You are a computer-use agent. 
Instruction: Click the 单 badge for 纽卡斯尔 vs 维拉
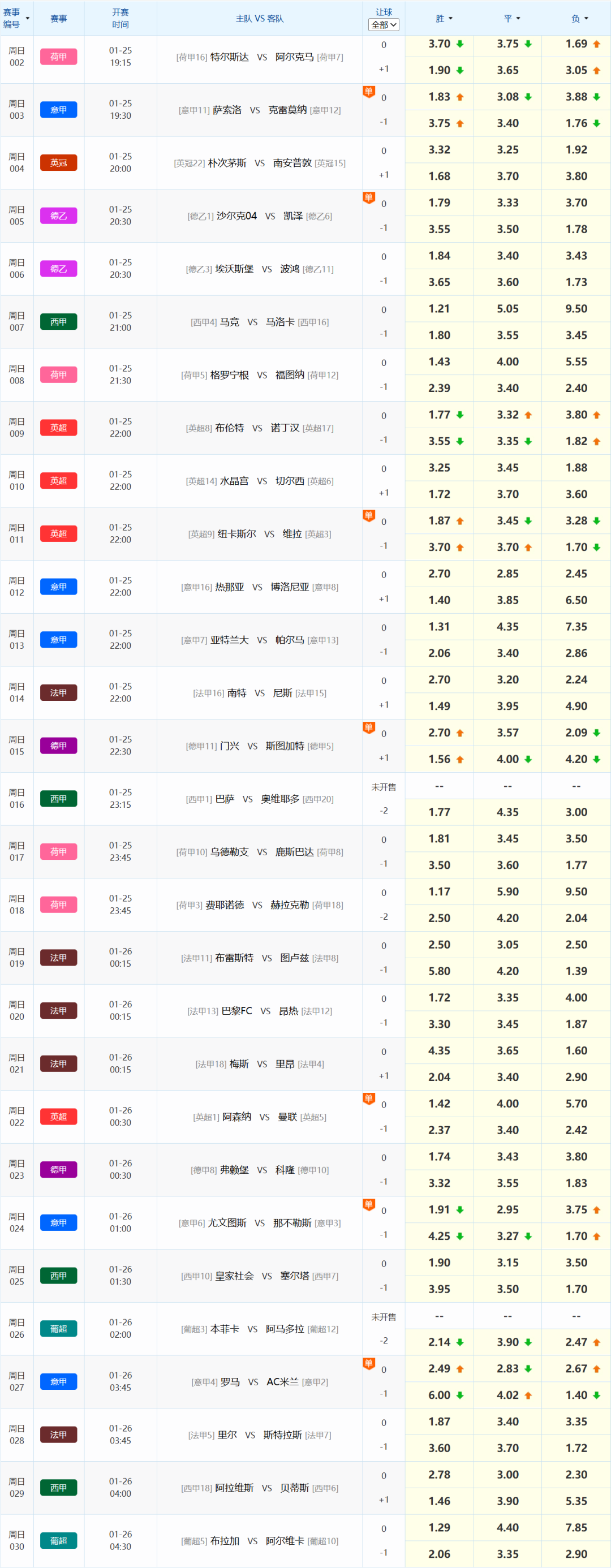pyautogui.click(x=368, y=516)
